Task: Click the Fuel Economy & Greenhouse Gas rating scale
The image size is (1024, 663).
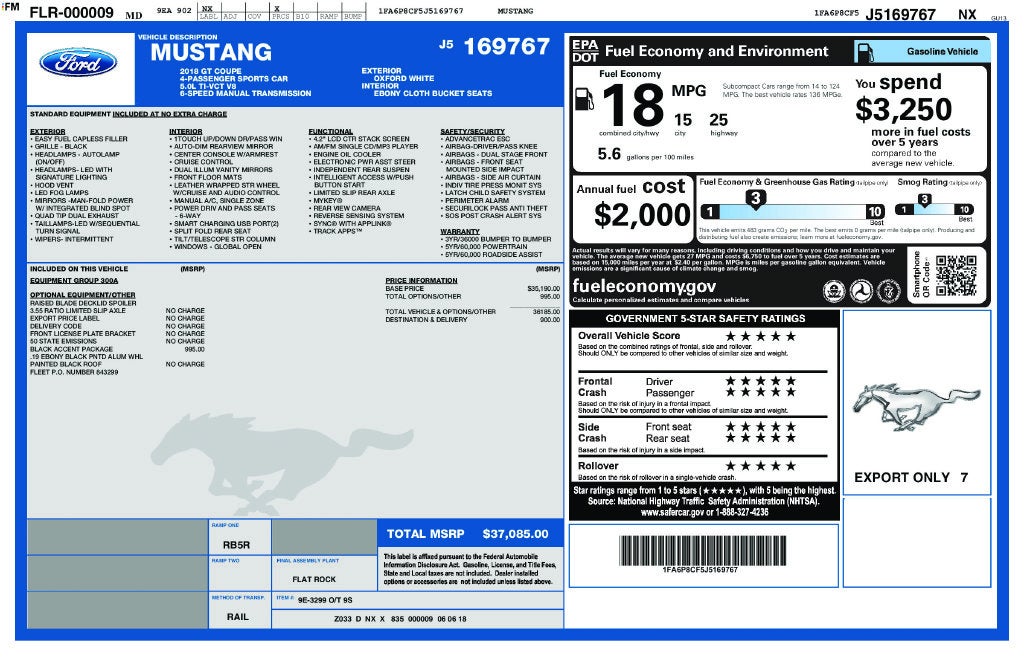Action: 793,212
